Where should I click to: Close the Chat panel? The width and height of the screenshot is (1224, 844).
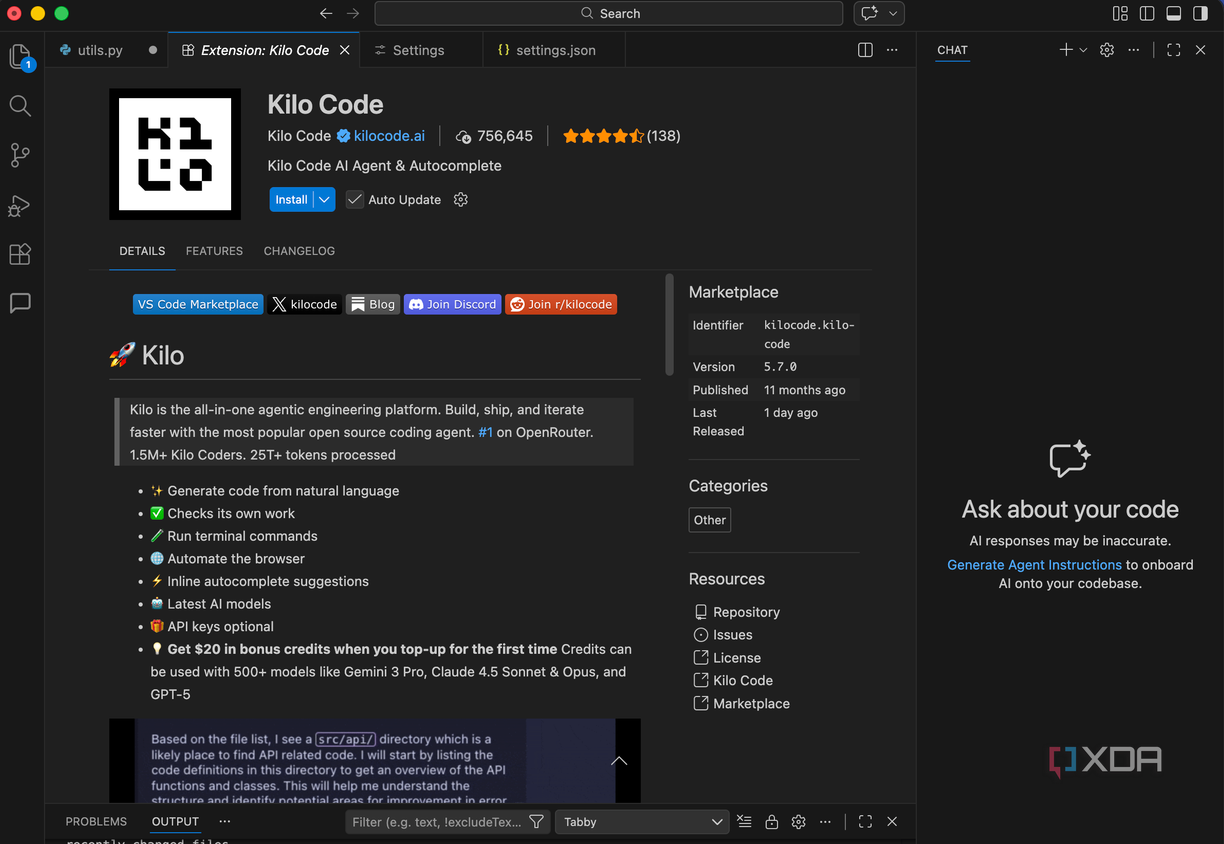(1201, 50)
